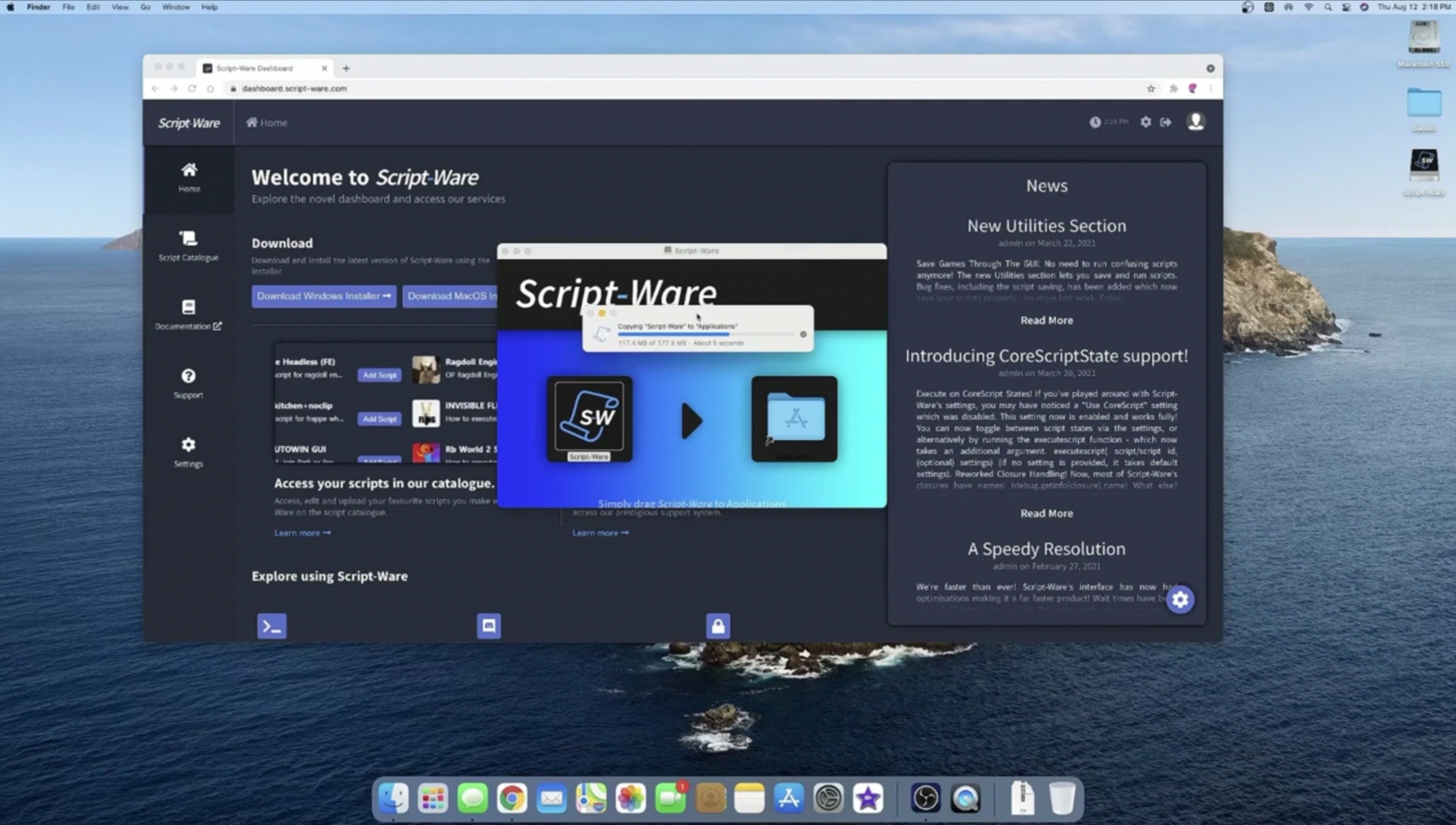Click the floating blue gear button

click(1180, 600)
